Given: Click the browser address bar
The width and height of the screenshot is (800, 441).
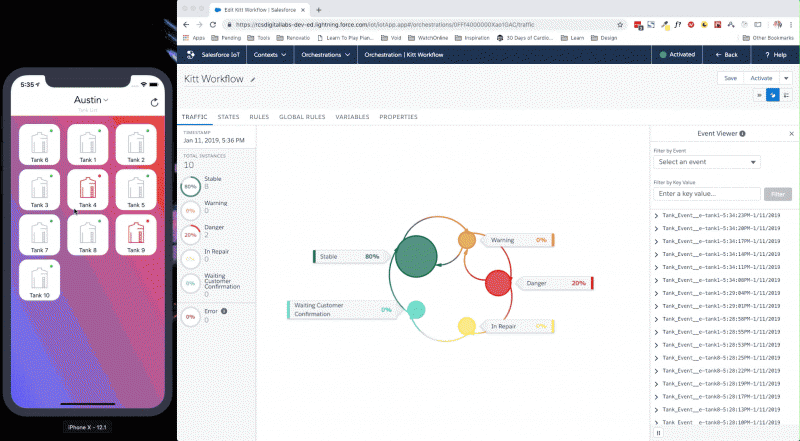Looking at the screenshot, I should [x=423, y=24].
